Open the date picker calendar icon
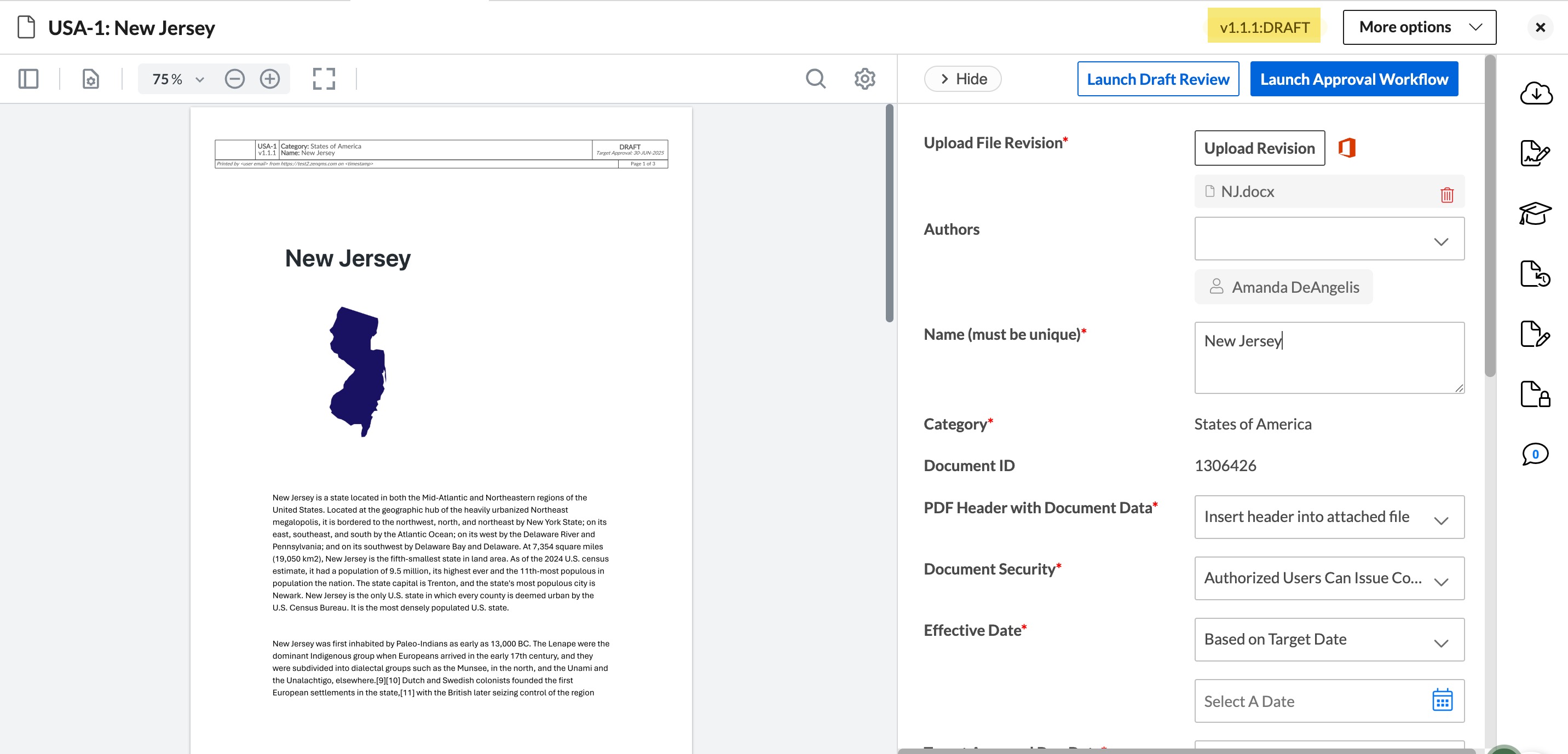Viewport: 1568px width, 754px height. pos(1442,700)
